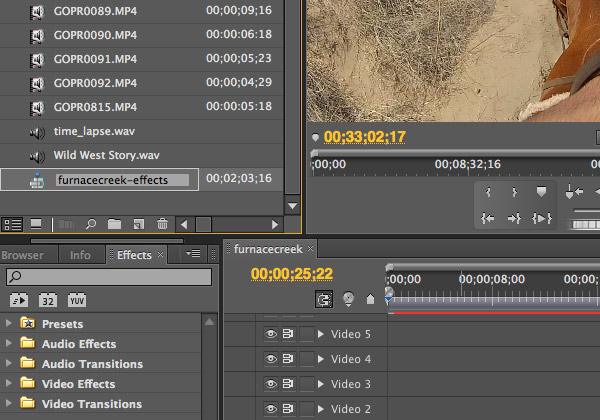600x420 pixels.
Task: Open Find in Project panel
Action: click(91, 224)
